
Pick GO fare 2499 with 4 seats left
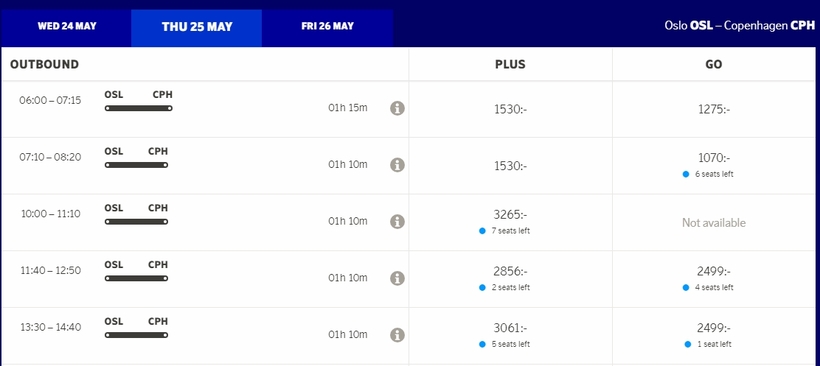[714, 278]
